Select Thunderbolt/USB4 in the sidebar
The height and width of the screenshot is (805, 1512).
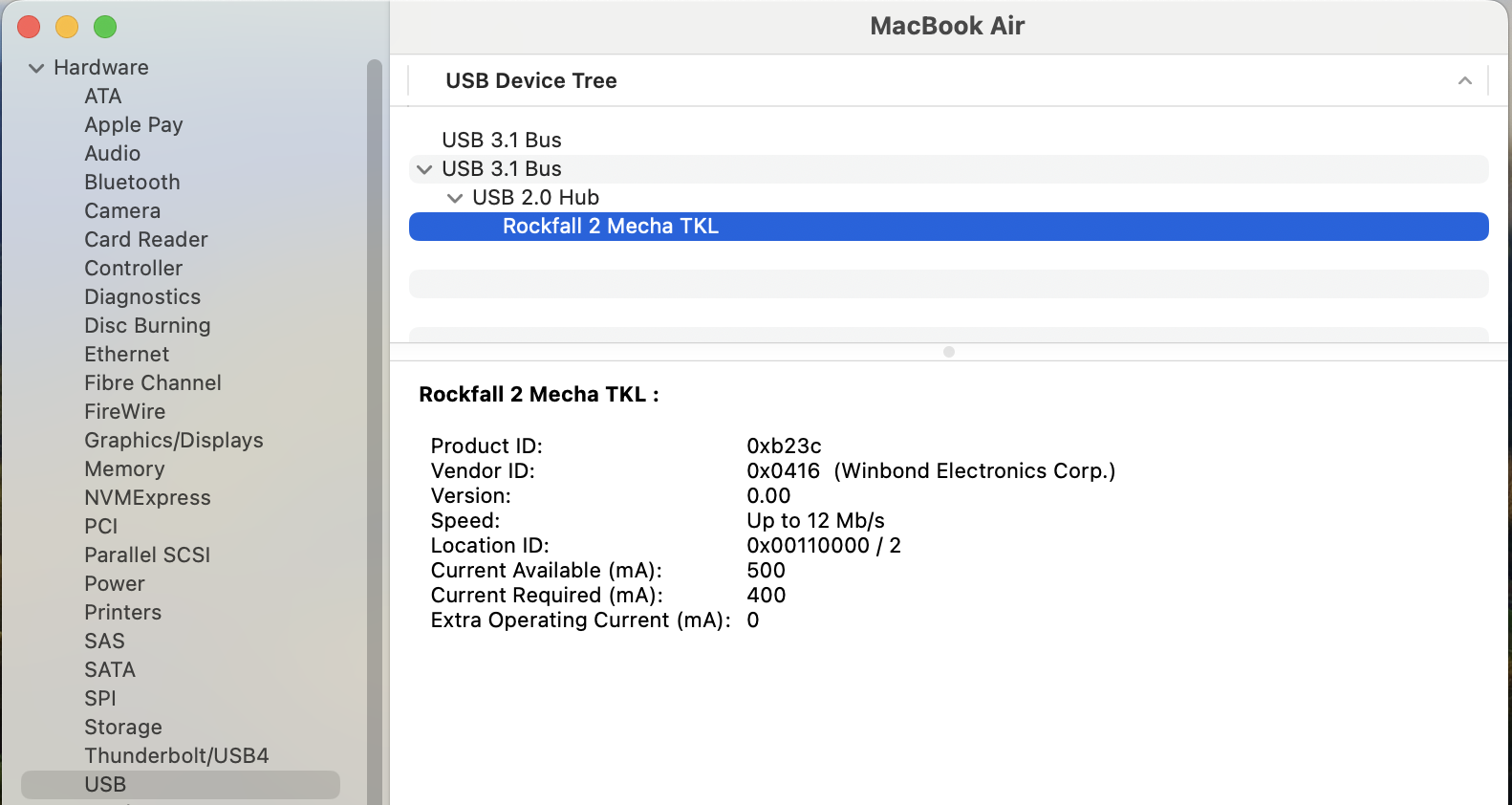point(177,756)
